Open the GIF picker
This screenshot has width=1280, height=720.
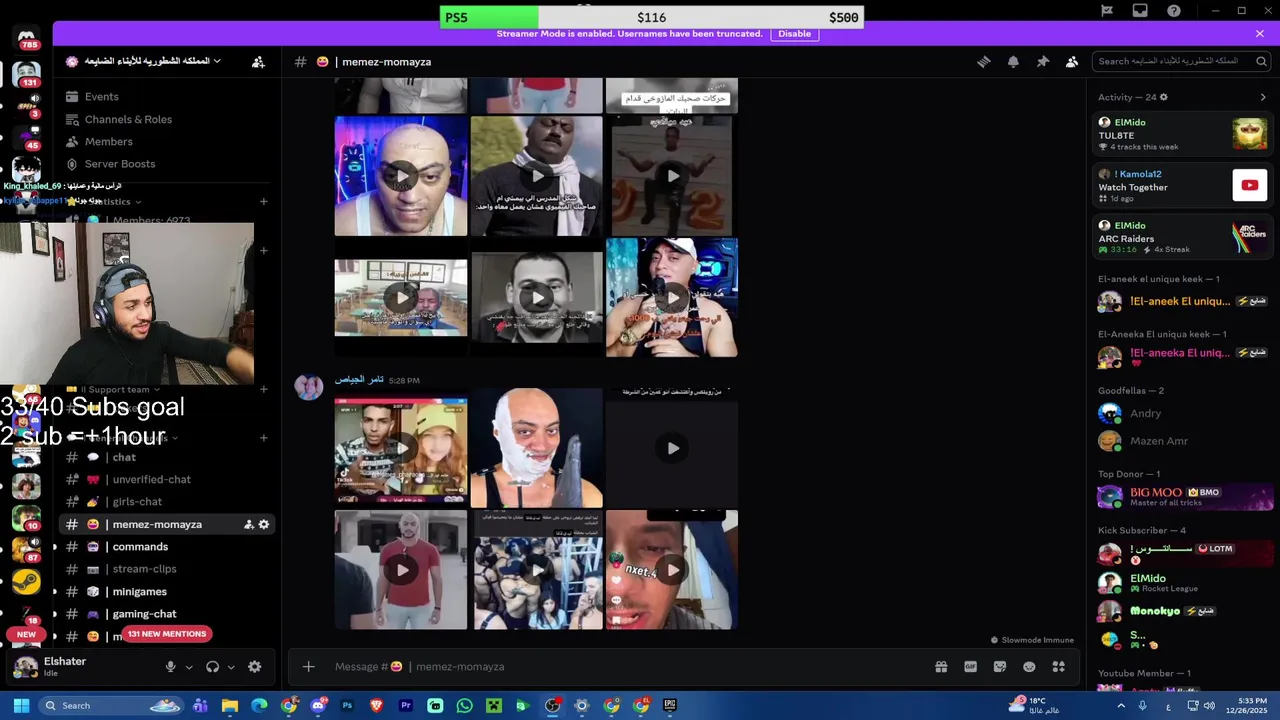coord(970,667)
